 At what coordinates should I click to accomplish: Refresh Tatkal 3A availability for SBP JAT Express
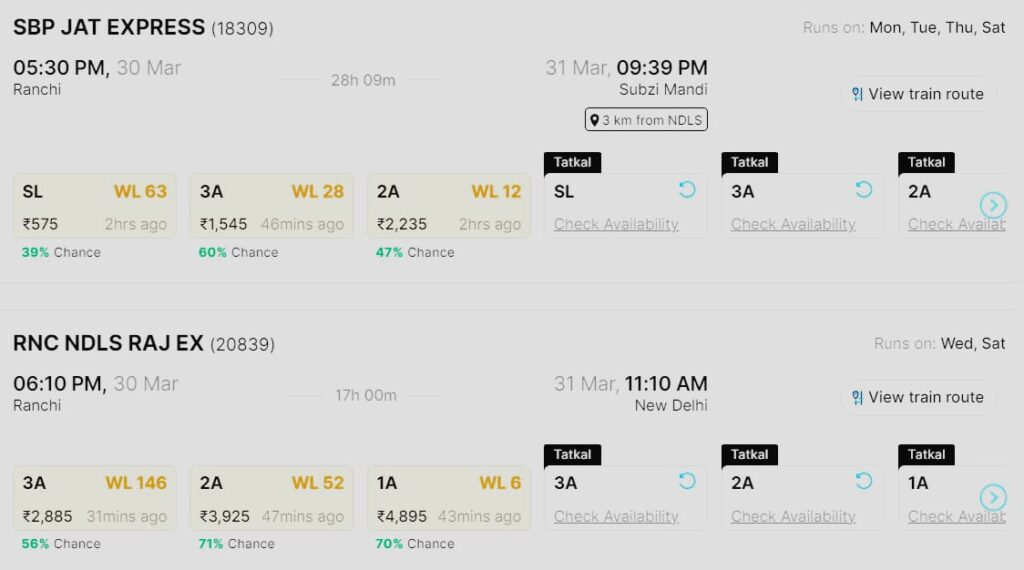864,190
